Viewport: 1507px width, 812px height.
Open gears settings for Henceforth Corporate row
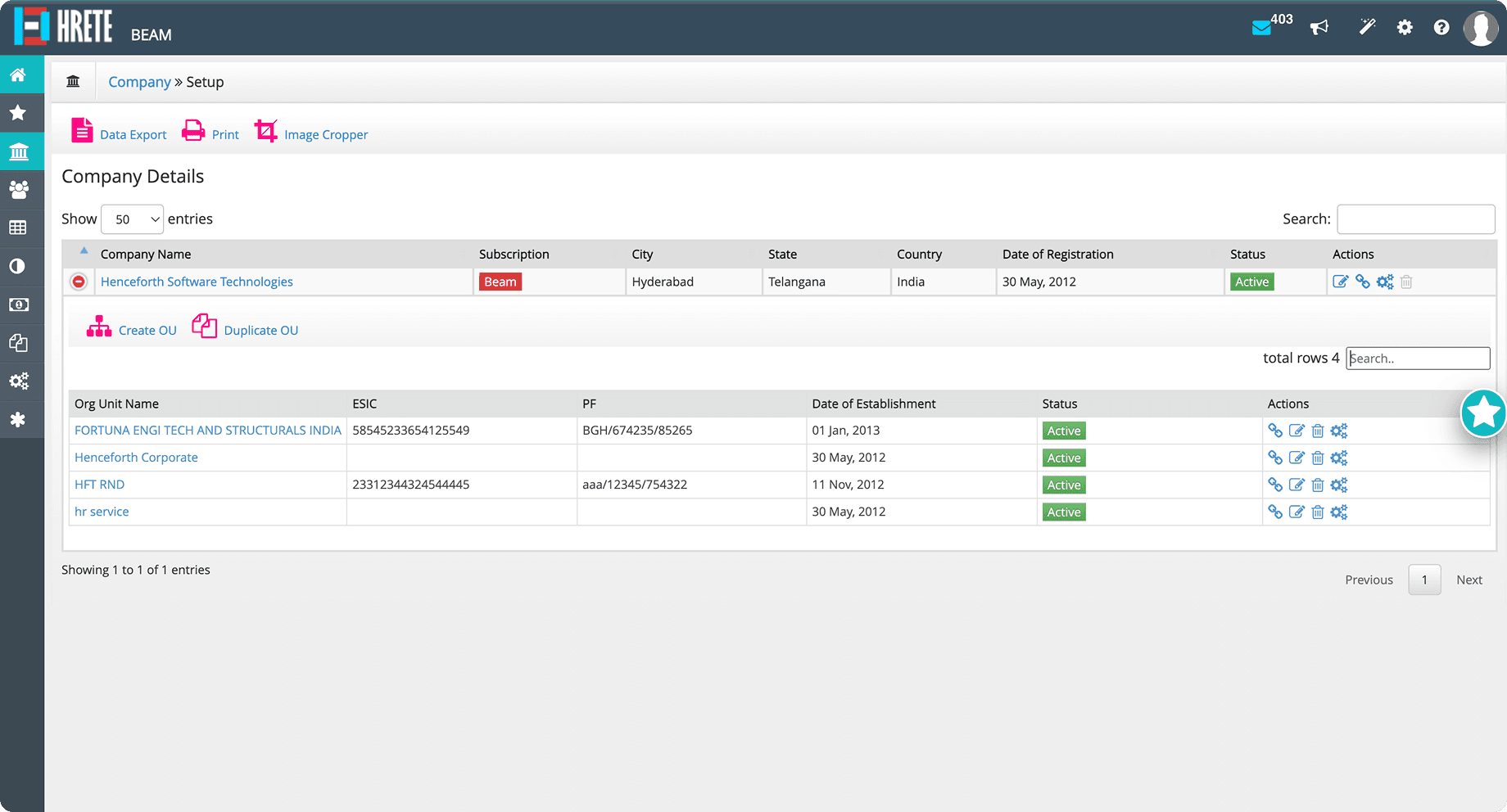pos(1339,458)
